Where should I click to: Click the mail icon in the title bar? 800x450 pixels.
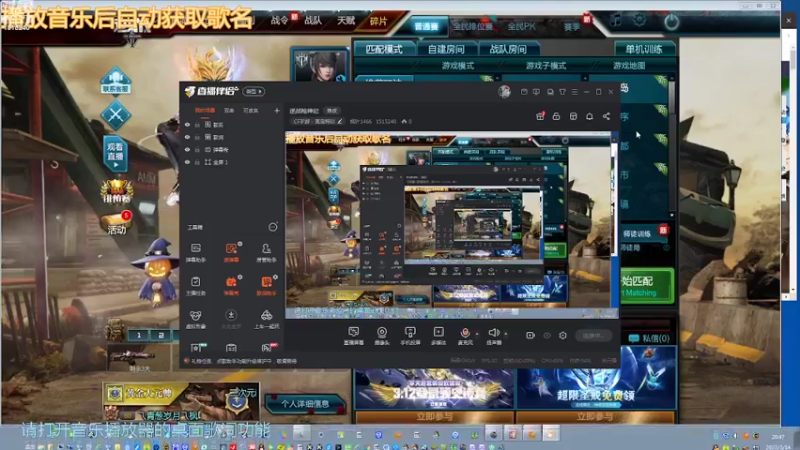coord(524,92)
